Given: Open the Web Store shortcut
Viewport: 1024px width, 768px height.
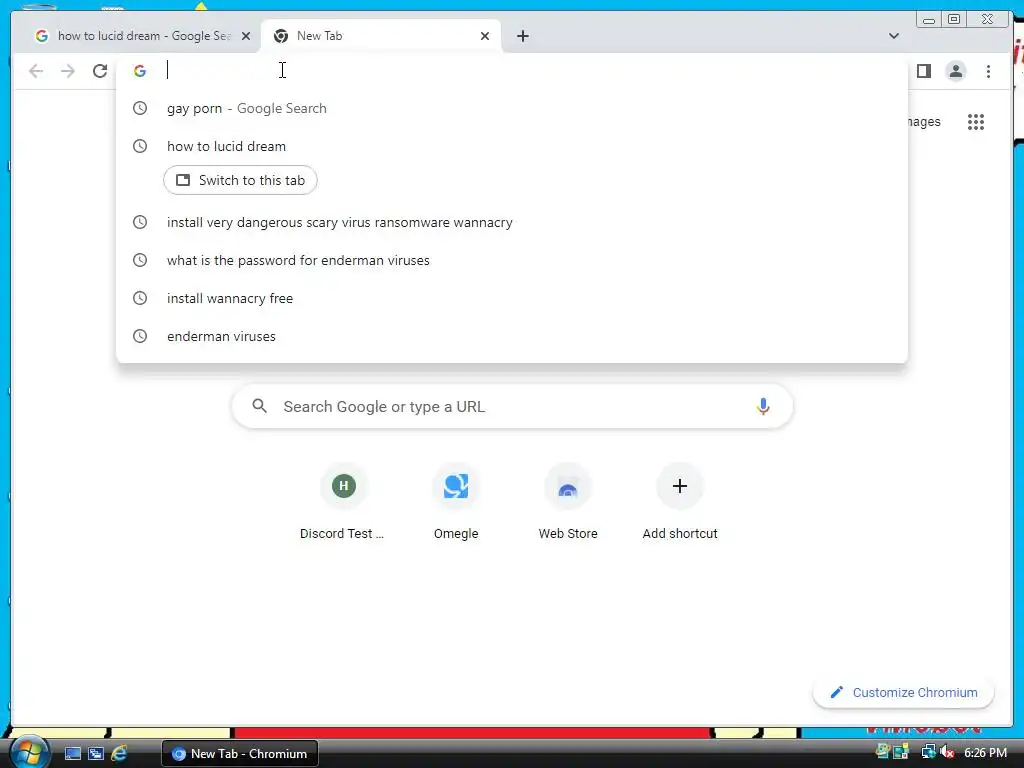Looking at the screenshot, I should click(x=568, y=502).
